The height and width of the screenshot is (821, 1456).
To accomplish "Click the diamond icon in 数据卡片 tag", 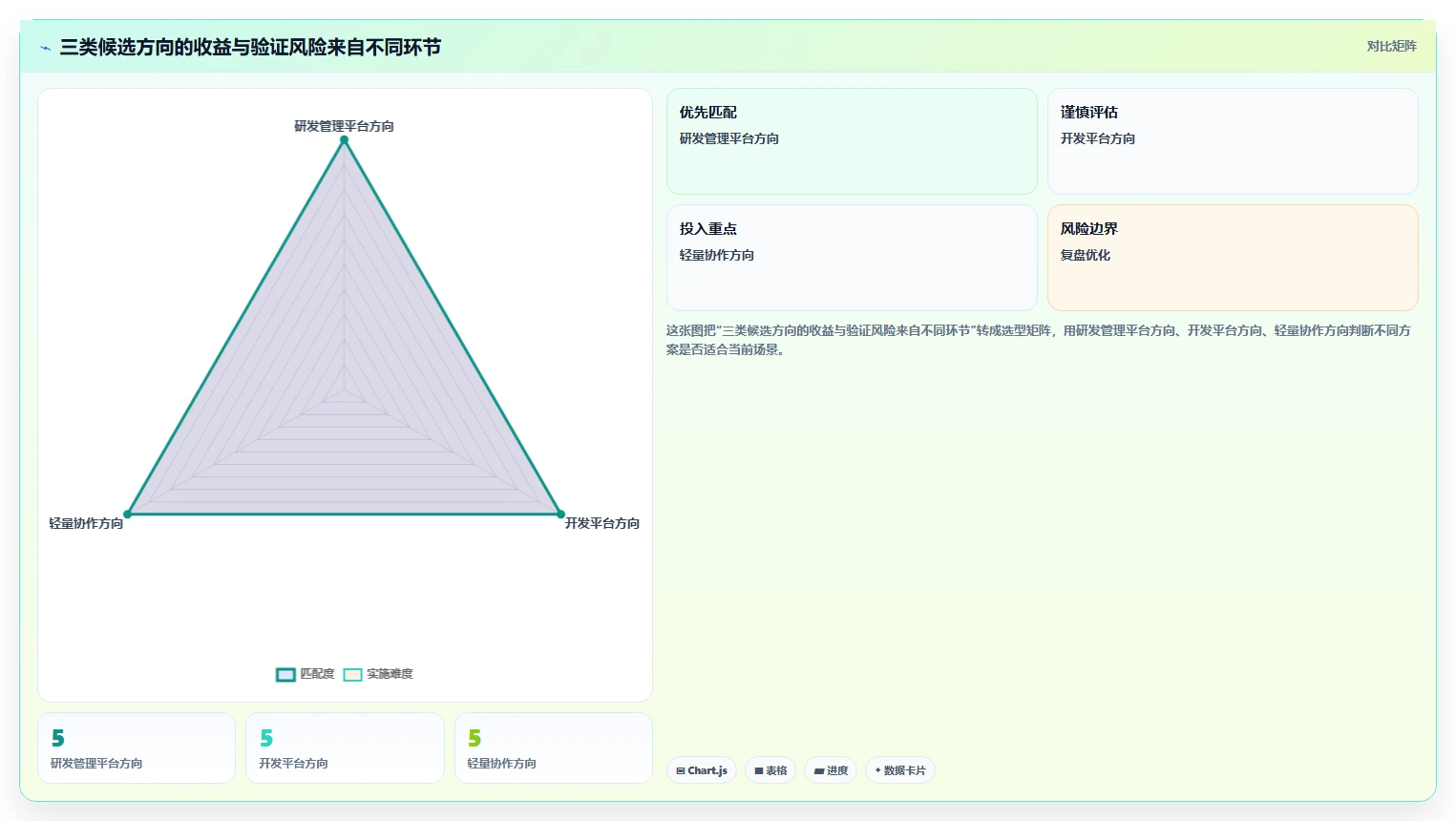I will pyautogui.click(x=878, y=770).
